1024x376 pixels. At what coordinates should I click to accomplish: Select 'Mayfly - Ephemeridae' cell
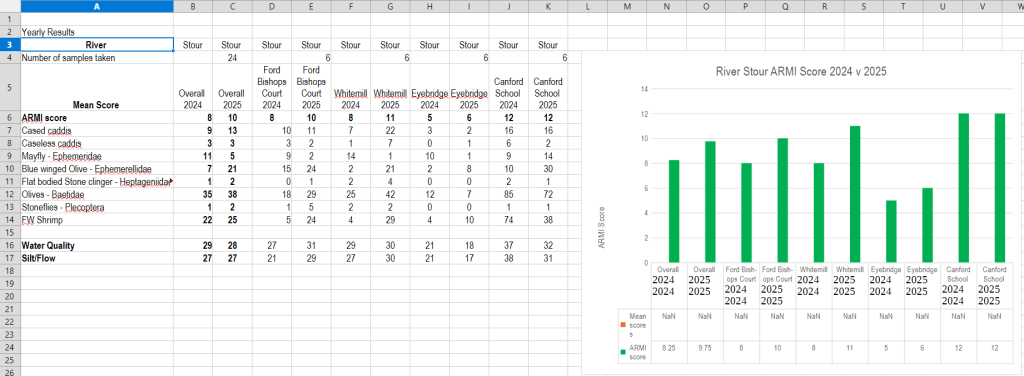[x=97, y=156]
